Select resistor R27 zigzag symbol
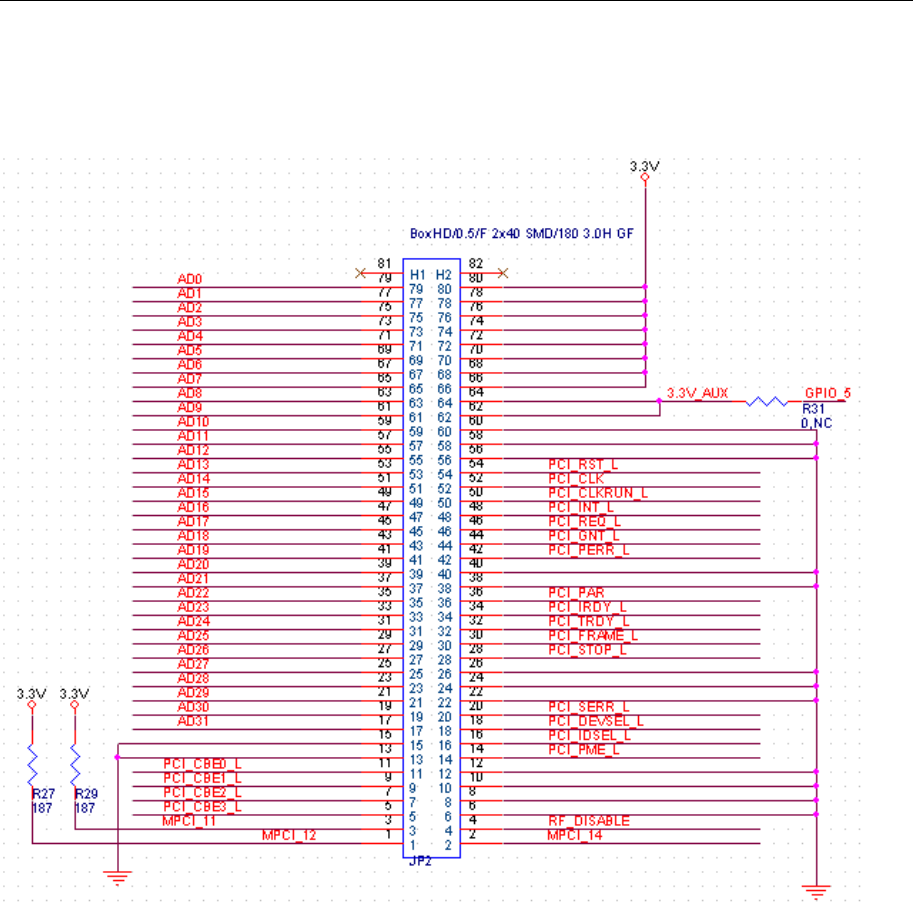Image resolution: width=913 pixels, height=910 pixels. pyautogui.click(x=32, y=764)
